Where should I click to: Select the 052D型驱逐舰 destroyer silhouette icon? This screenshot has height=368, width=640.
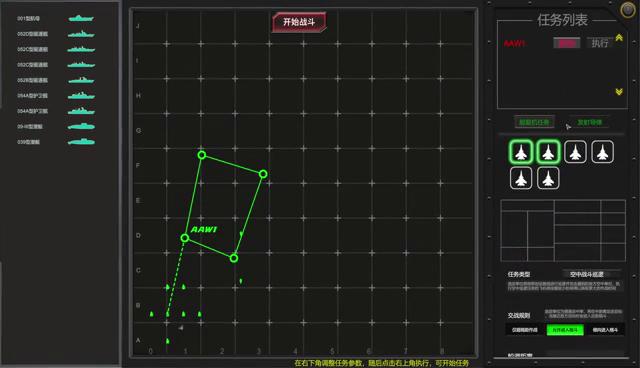(81, 34)
